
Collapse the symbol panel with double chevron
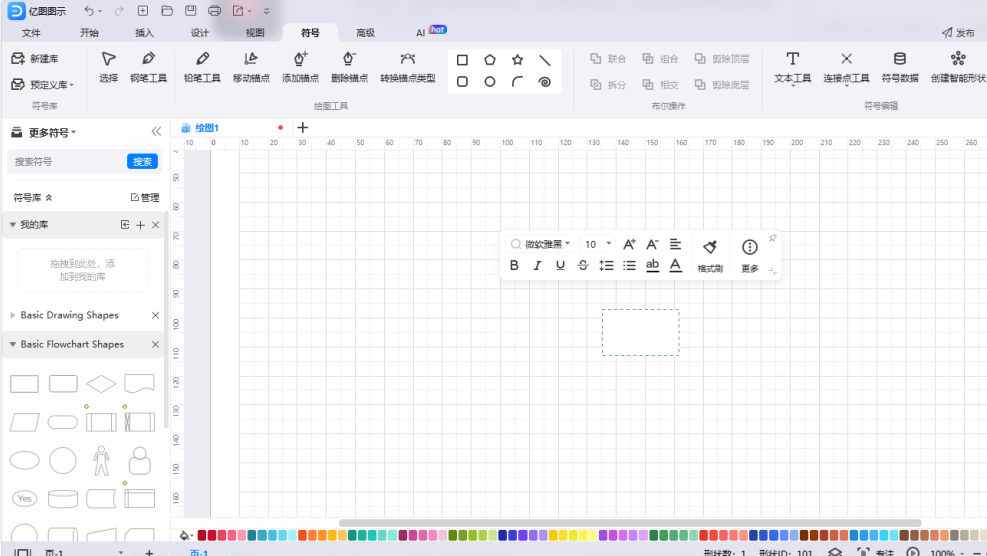156,132
